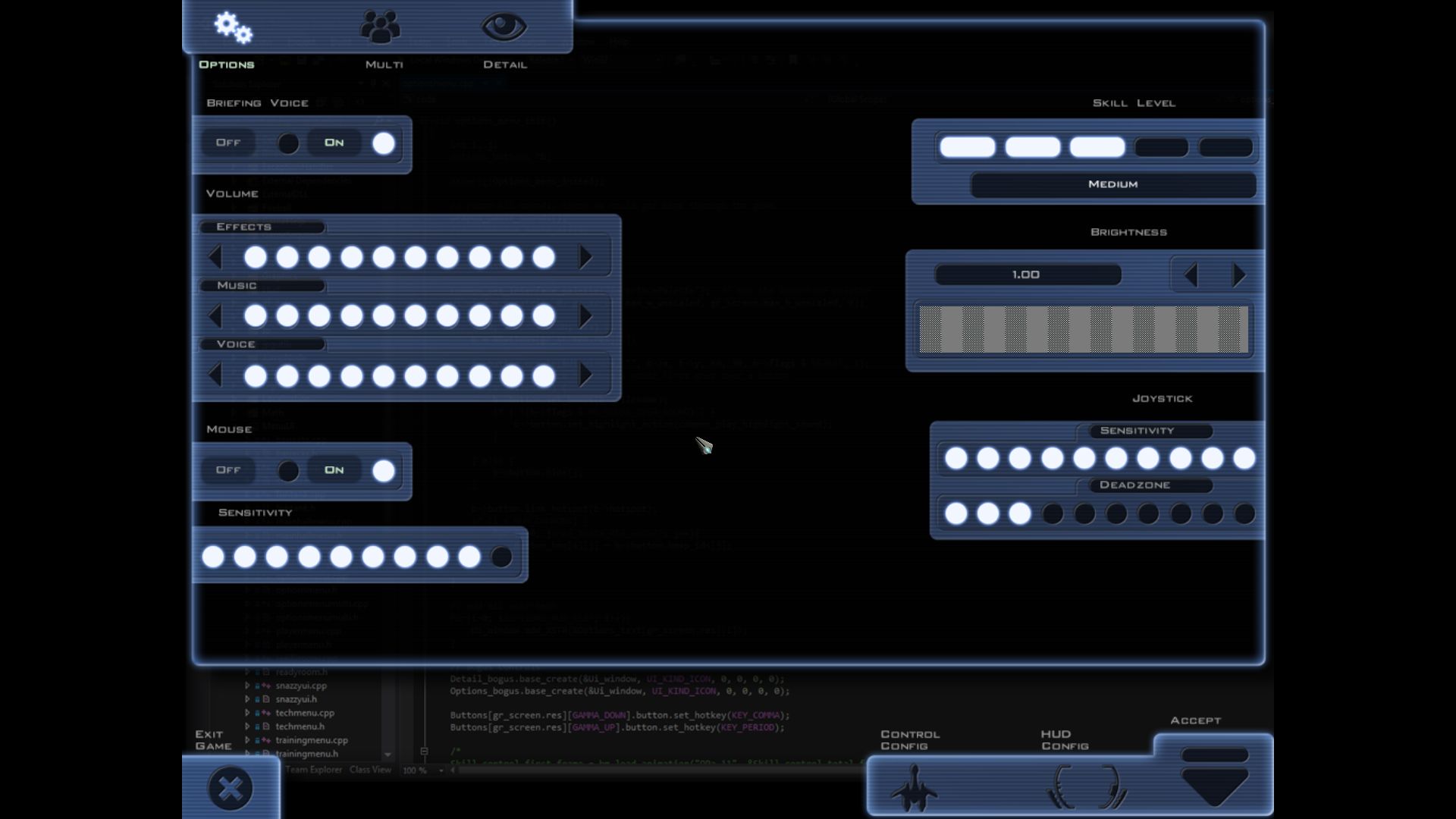Increase Voice volume with right arrow
Screen dimensions: 1456x819
tap(585, 375)
